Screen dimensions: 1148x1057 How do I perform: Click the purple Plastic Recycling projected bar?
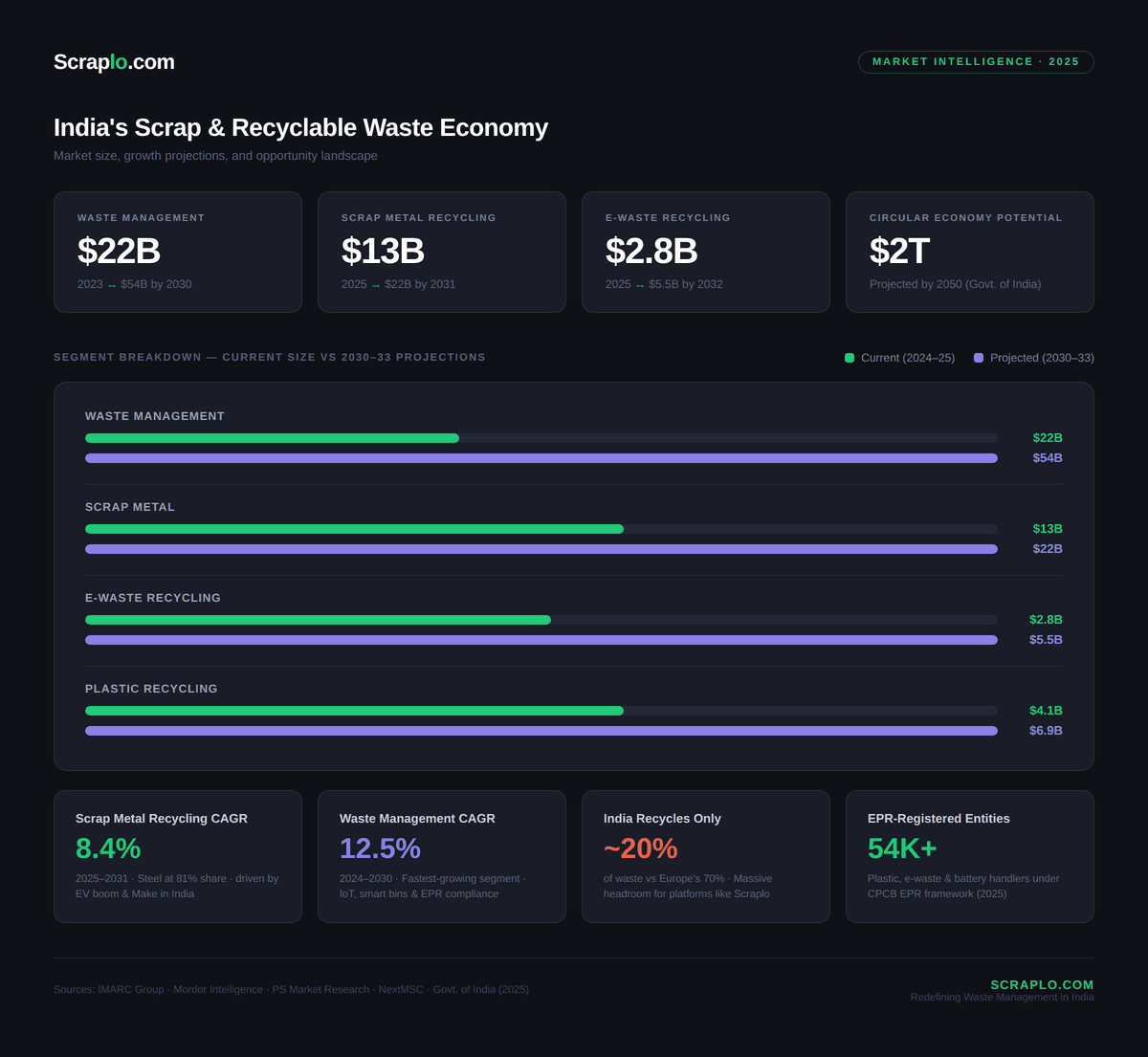pos(541,731)
